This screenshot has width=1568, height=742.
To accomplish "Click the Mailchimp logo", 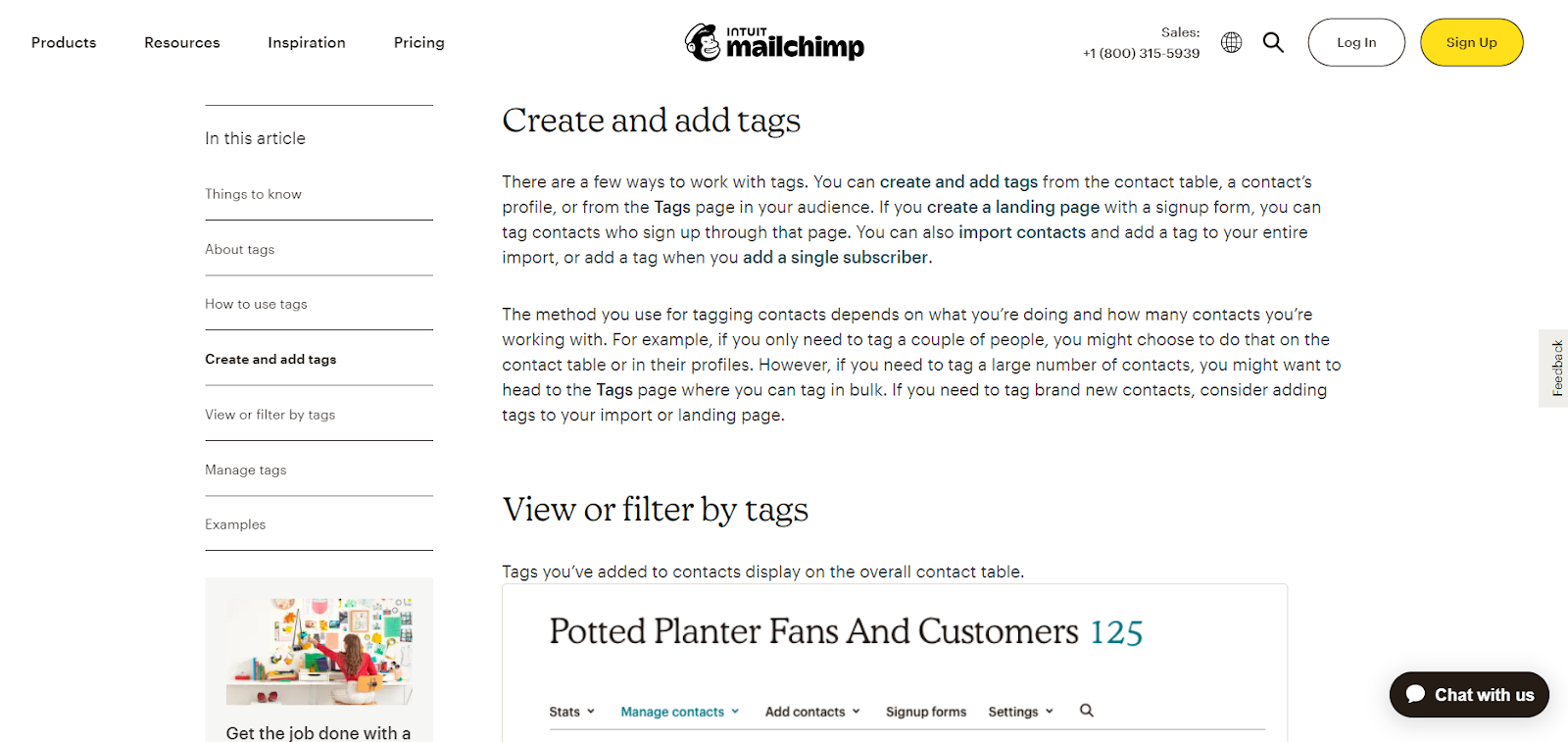I will pos(774,42).
